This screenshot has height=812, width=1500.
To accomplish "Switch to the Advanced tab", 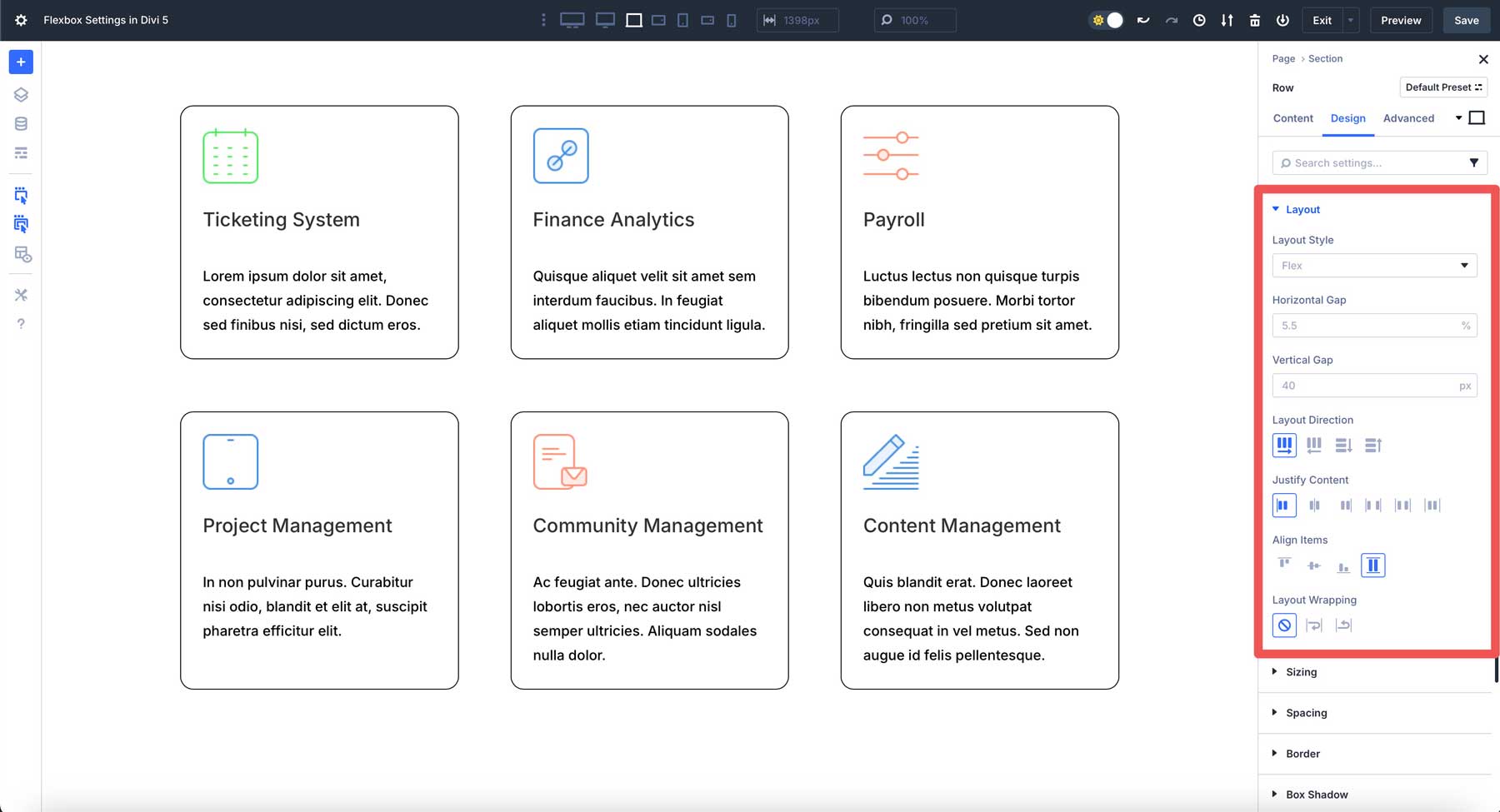I will point(1408,118).
